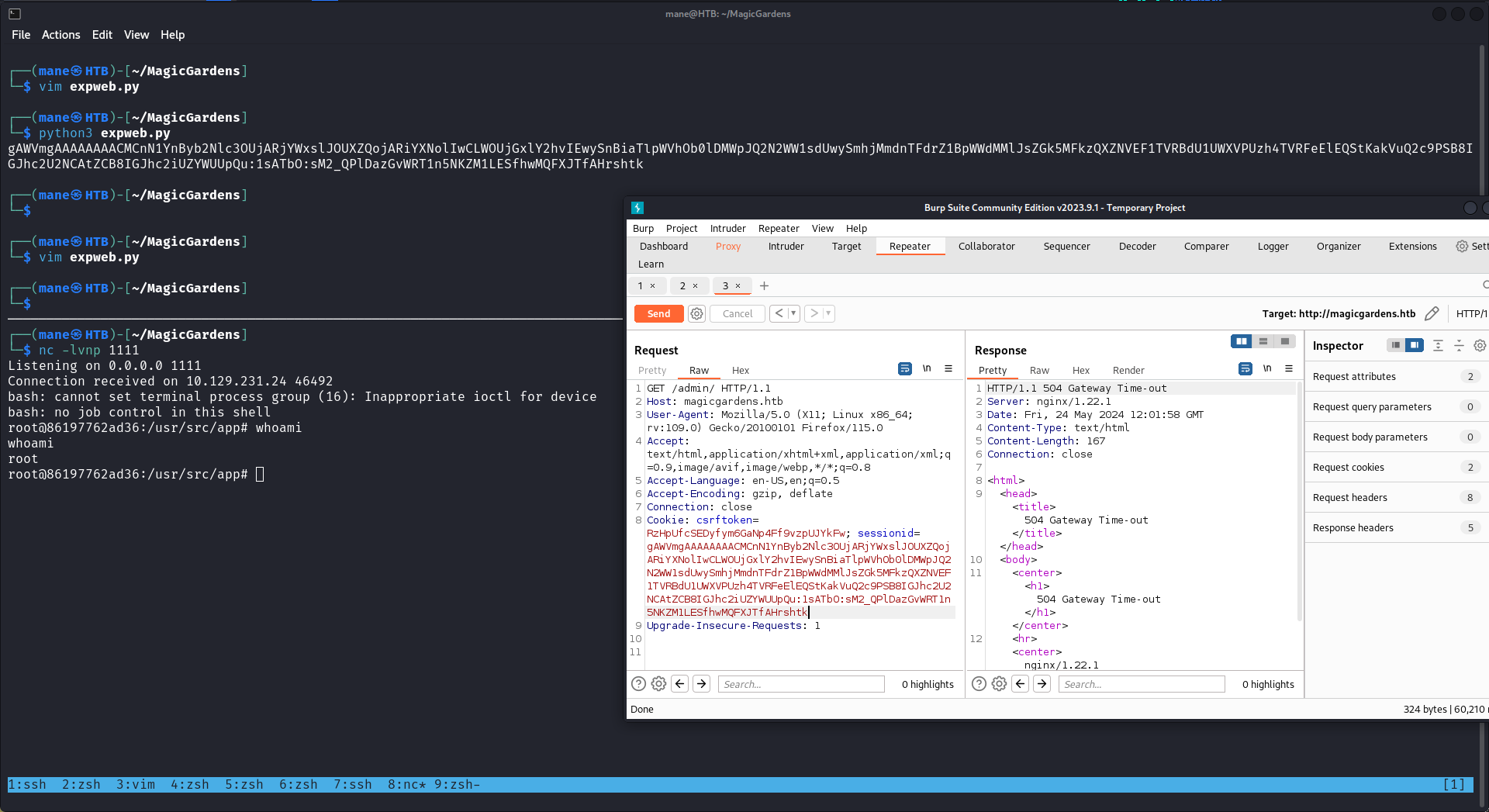Screen dimensions: 1489x812
Task: Toggle non-printable characters in Response viewer
Action: coord(1267,369)
